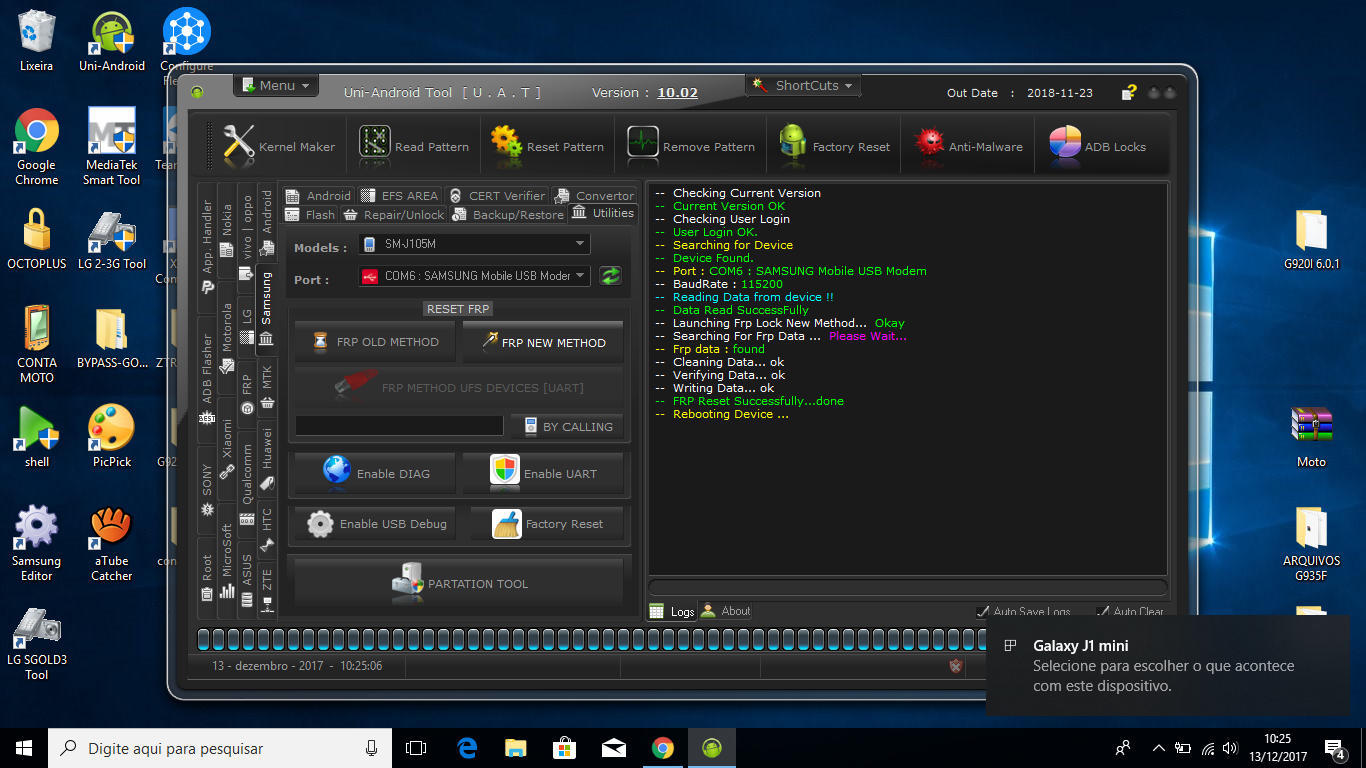Launch PicPick from the desktop

pyautogui.click(x=112, y=435)
